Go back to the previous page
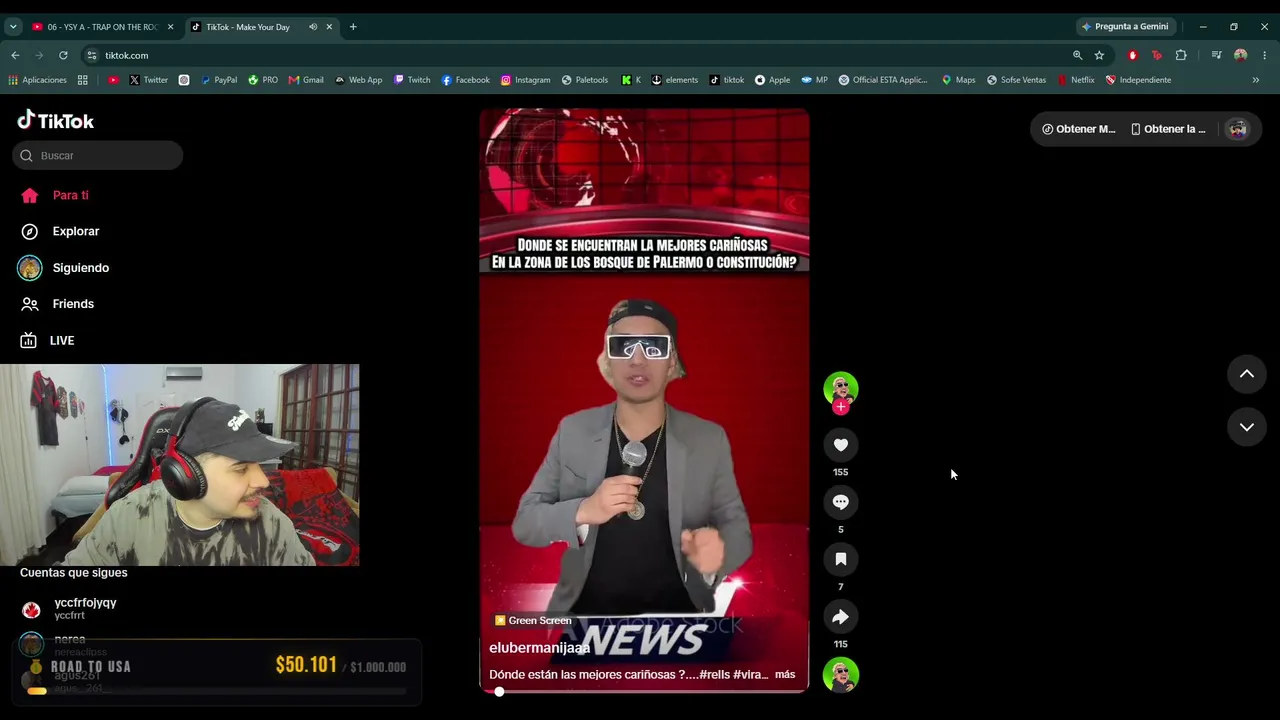Viewport: 1280px width, 720px height. 15,55
